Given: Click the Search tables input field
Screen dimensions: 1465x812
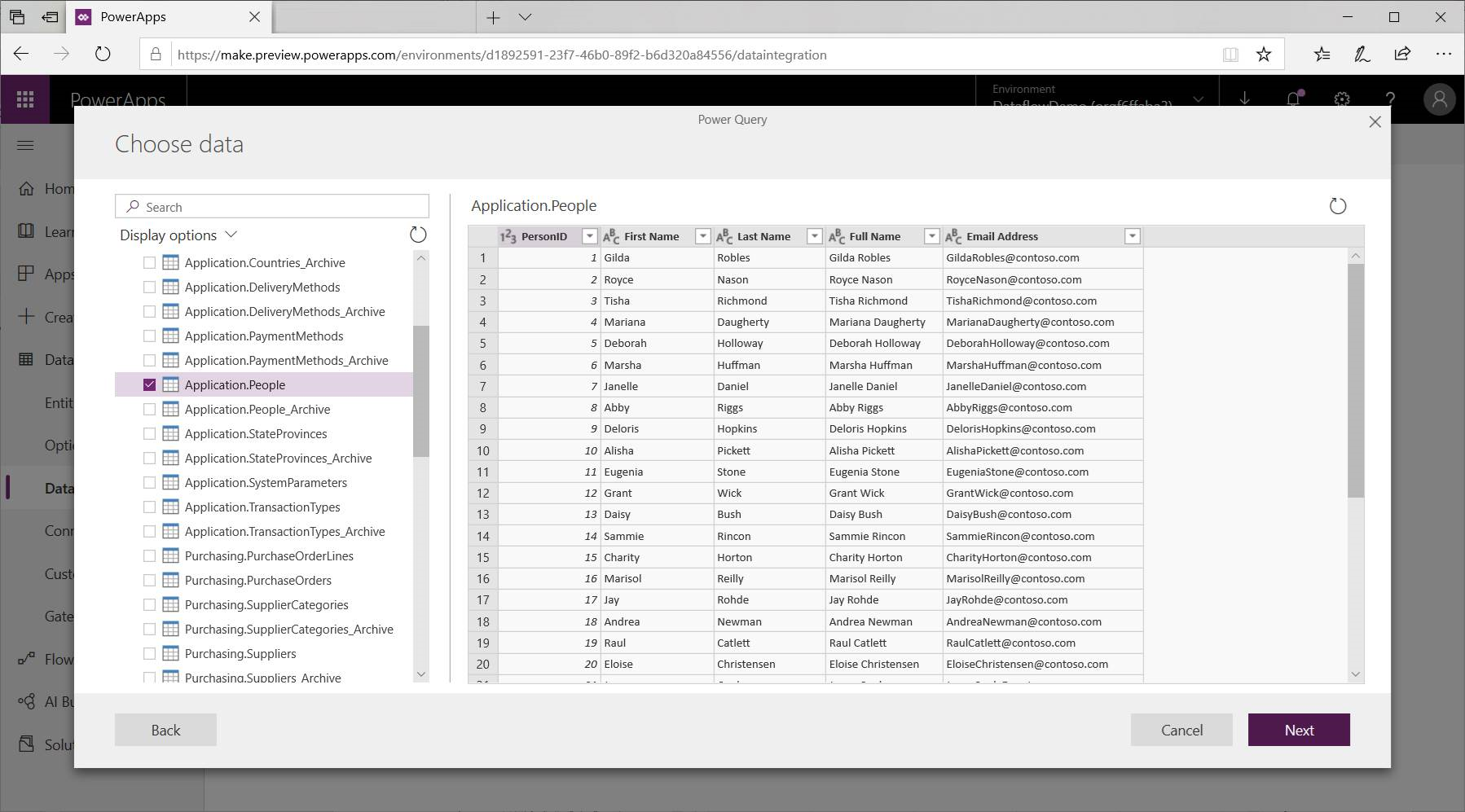Looking at the screenshot, I should [272, 206].
